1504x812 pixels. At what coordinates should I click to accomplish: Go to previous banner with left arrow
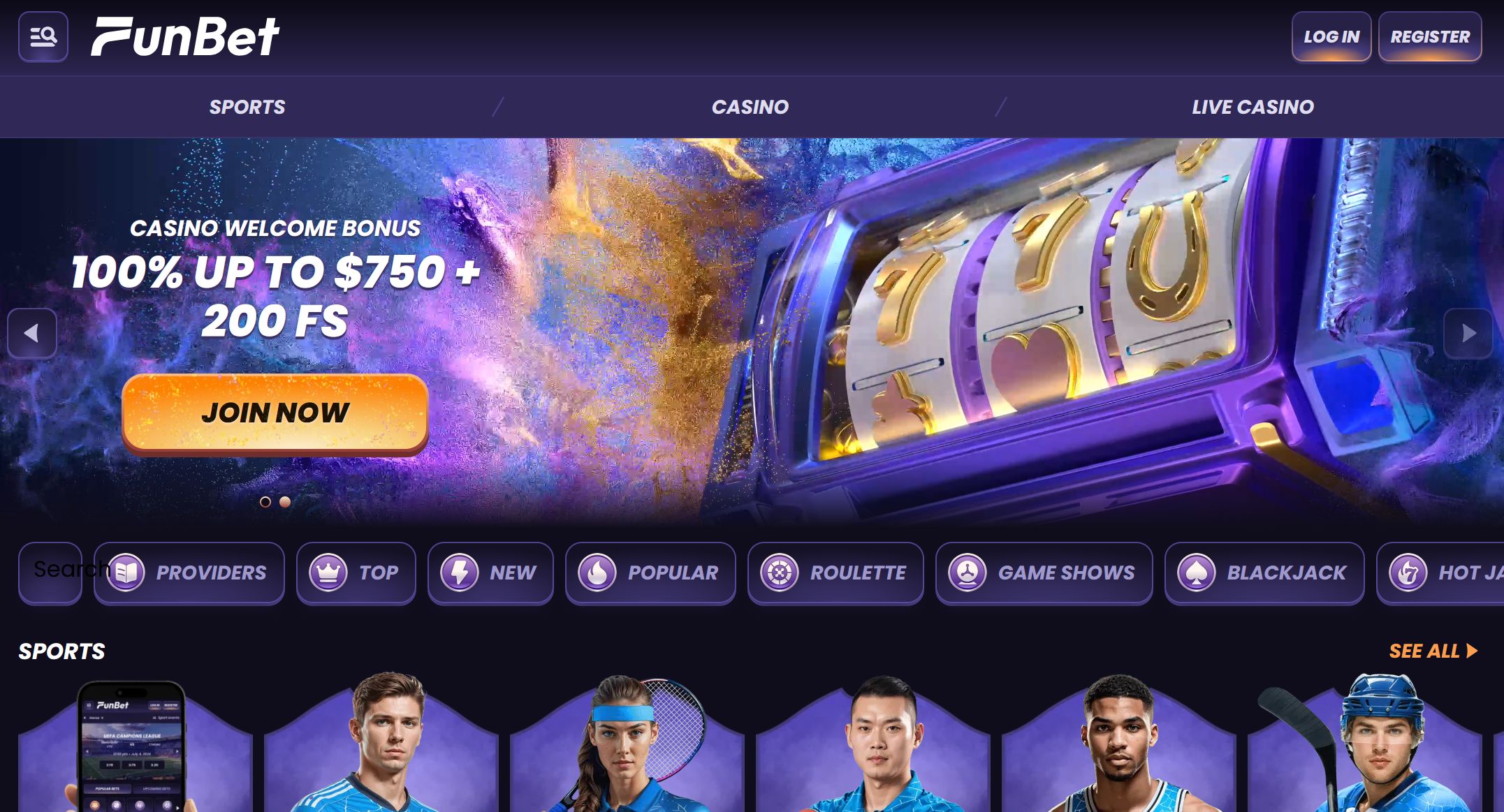[x=32, y=334]
